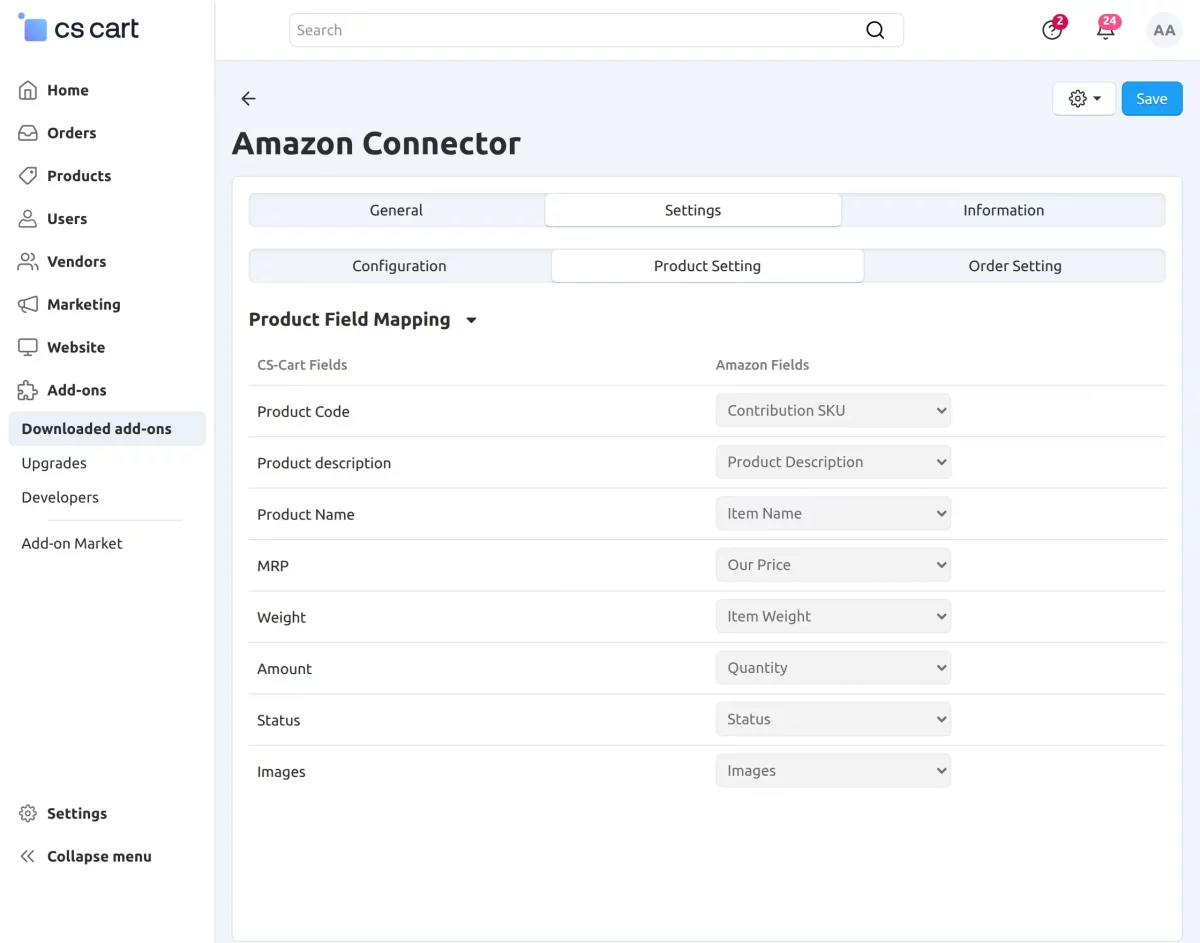Open the Product Name Item Name dropdown
The image size is (1200, 943).
[833, 514]
